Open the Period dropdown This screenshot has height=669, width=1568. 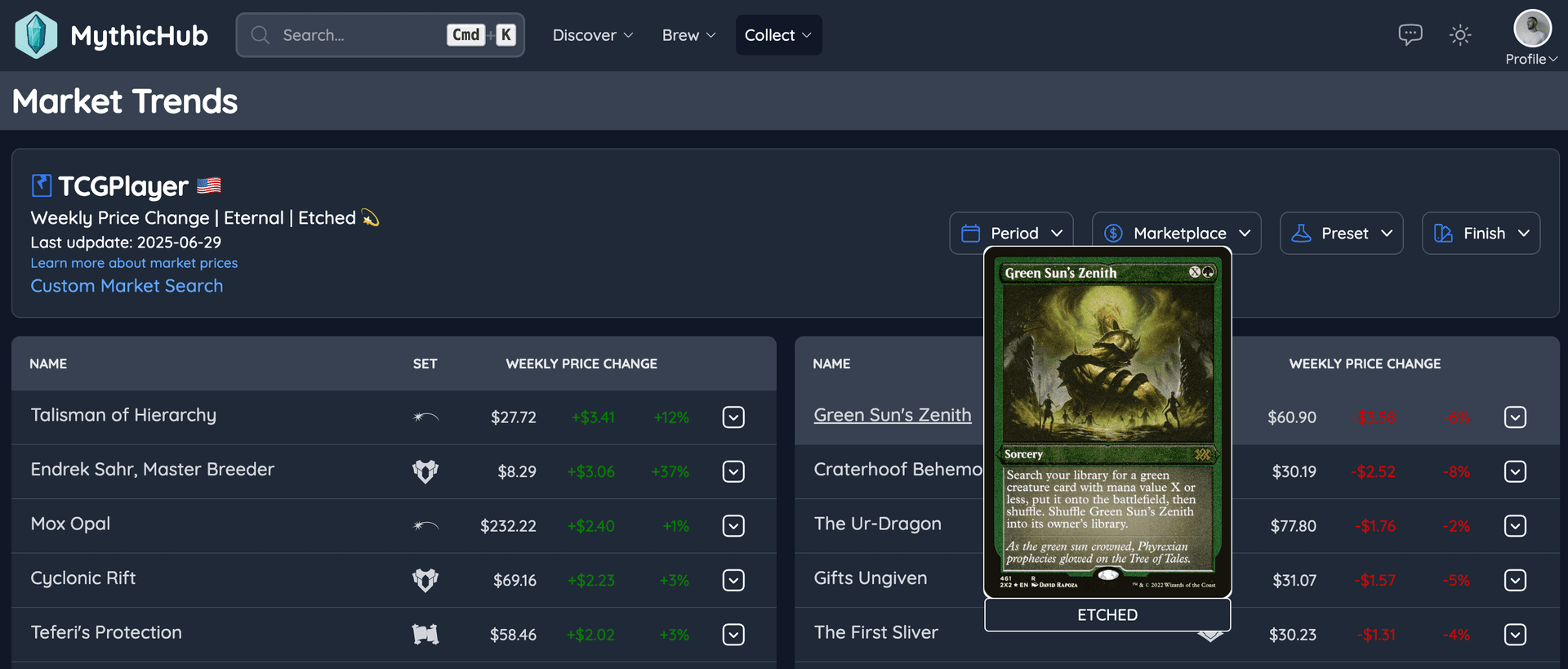[1011, 234]
